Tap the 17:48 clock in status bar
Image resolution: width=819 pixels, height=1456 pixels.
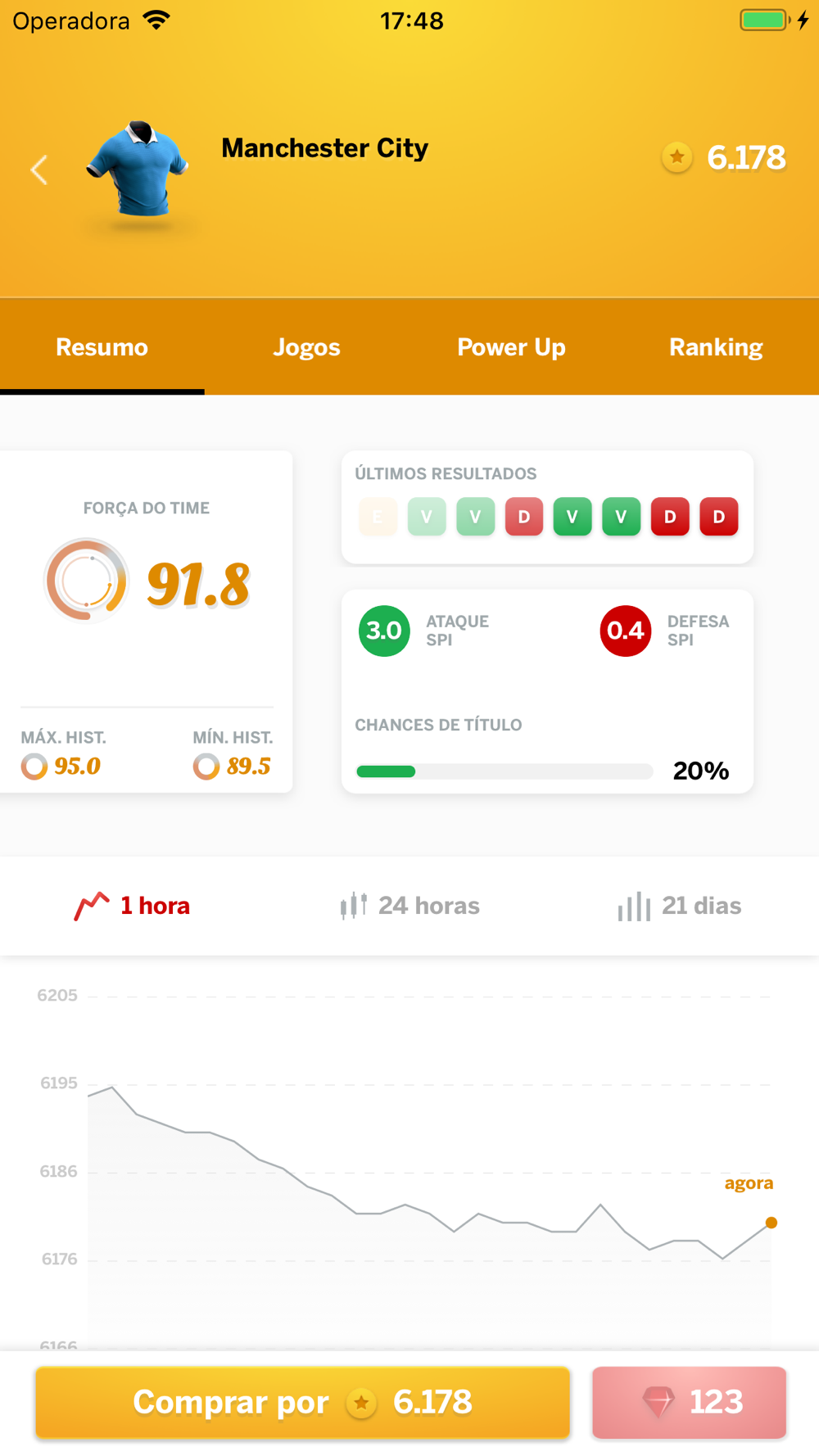pos(412,20)
